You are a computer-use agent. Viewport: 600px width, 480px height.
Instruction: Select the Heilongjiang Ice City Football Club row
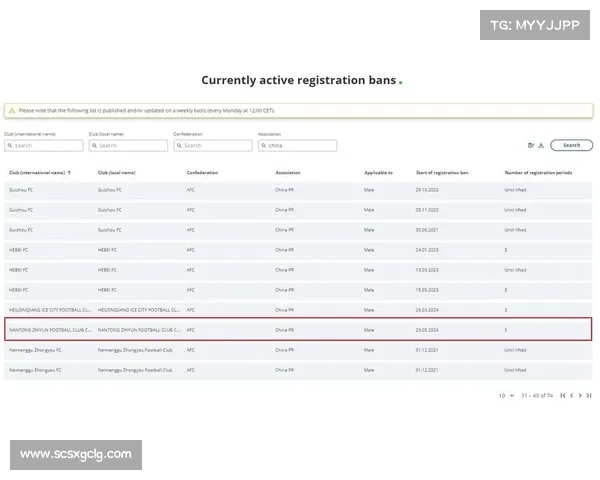pos(298,309)
